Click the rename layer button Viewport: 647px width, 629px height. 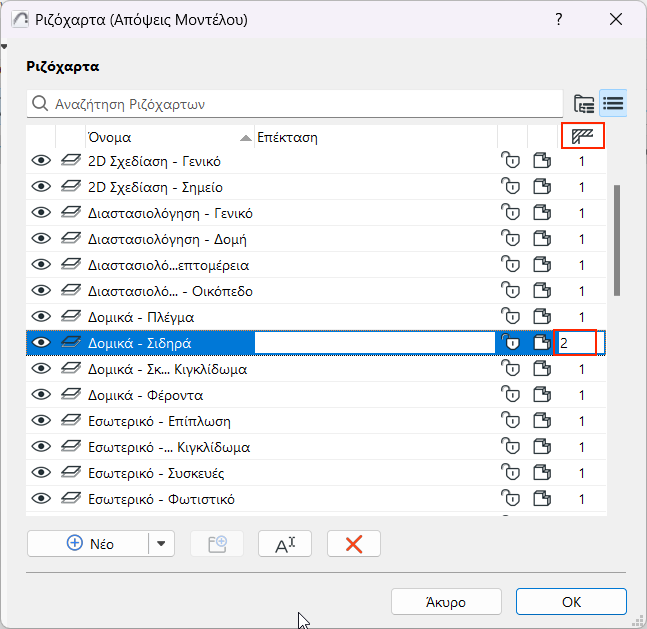[x=284, y=543]
